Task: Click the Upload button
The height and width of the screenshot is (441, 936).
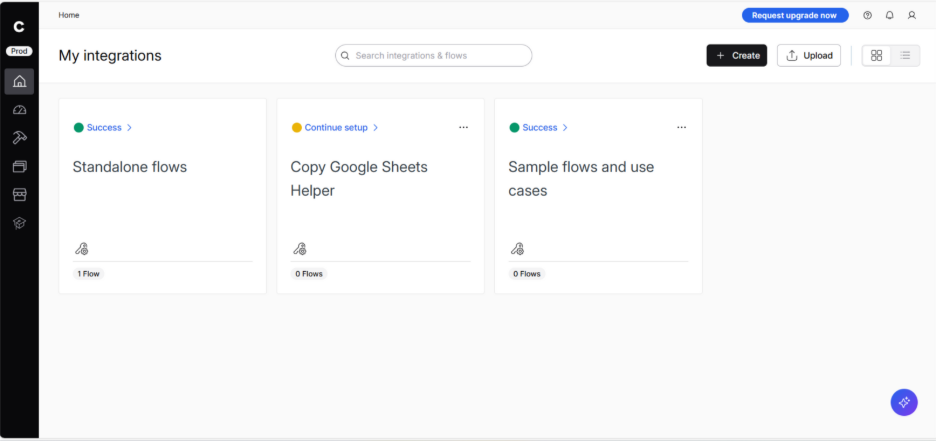Action: coord(809,56)
